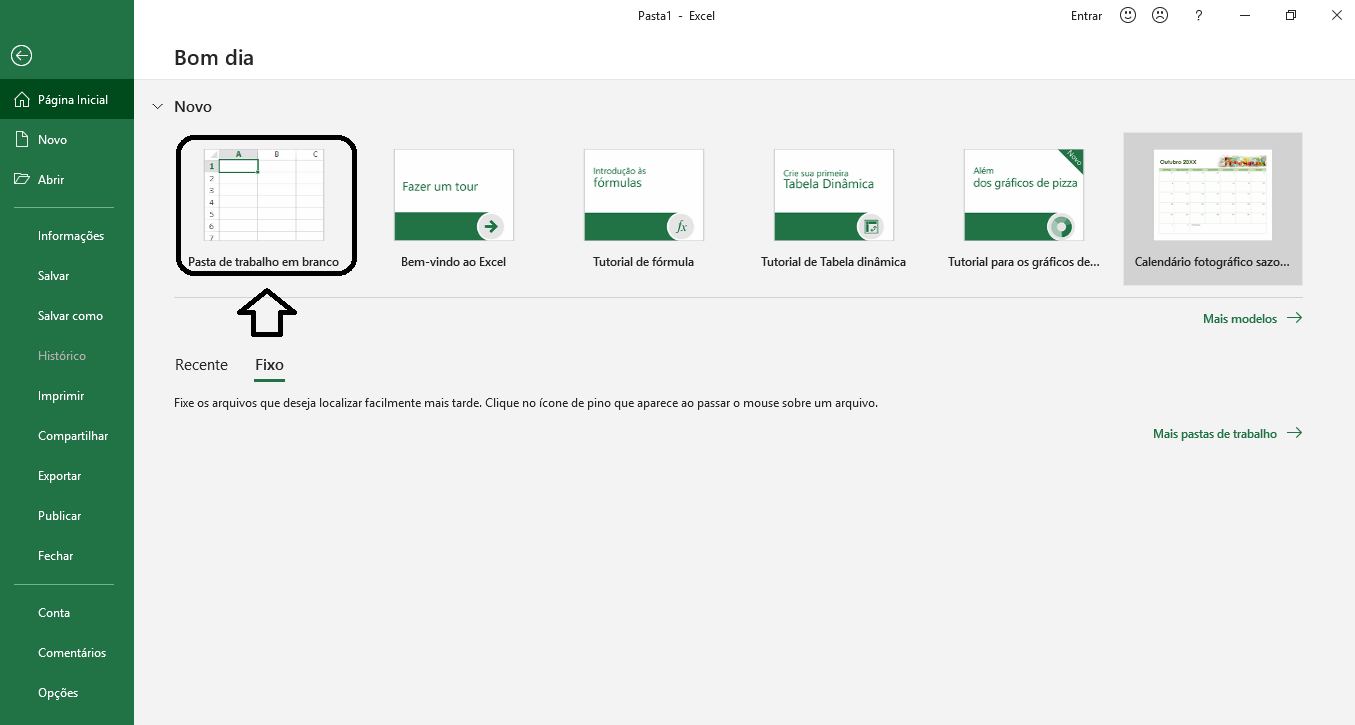
Task: Click the Página Inicial home icon
Action: tap(22, 100)
